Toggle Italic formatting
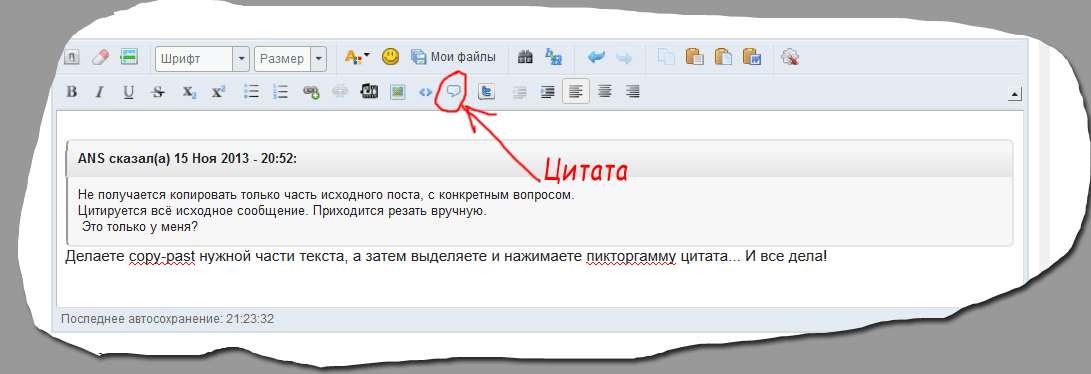1091x374 pixels. pyautogui.click(x=99, y=92)
